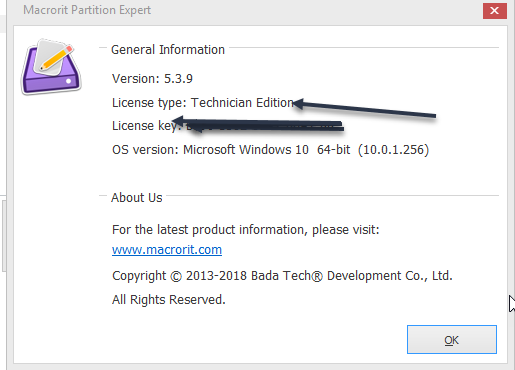Select the About Us section heading

(x=137, y=198)
